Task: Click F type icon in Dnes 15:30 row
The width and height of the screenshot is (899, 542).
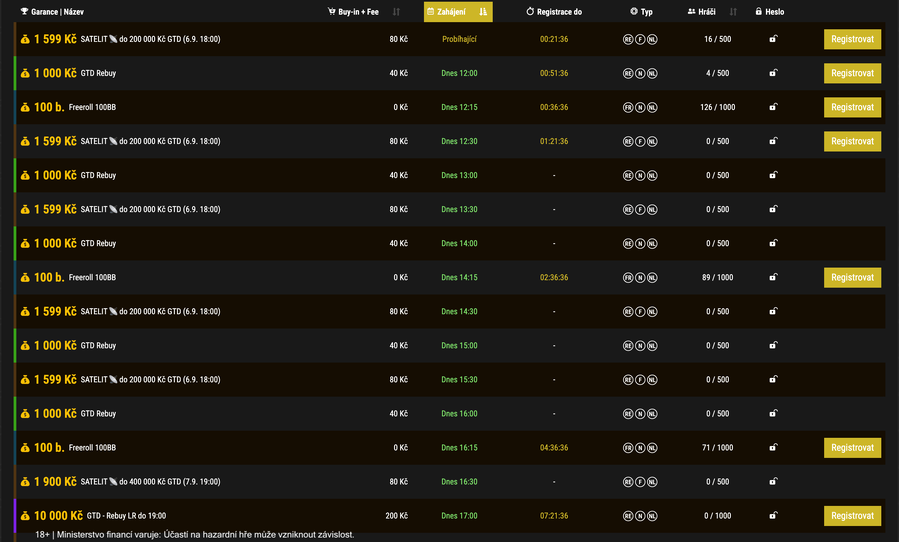Action: (x=640, y=380)
